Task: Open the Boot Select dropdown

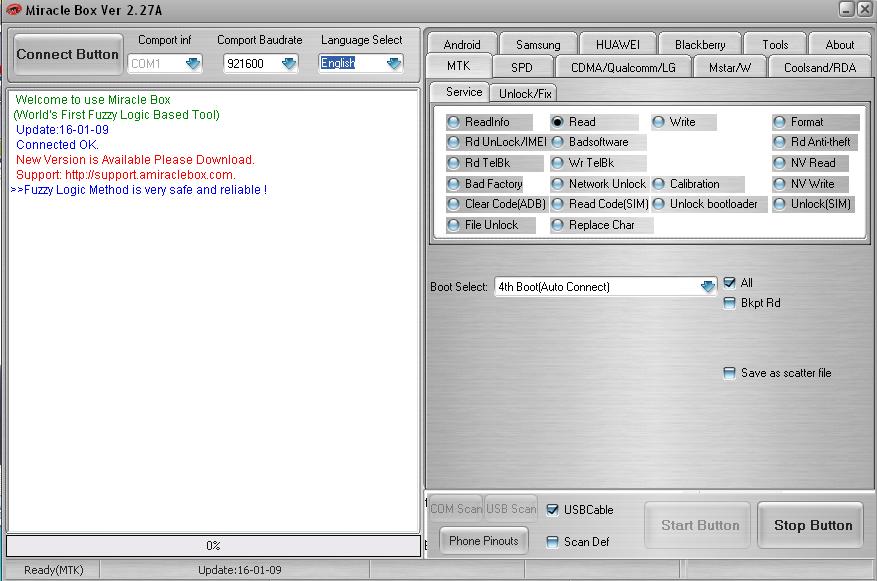Action: coord(708,286)
